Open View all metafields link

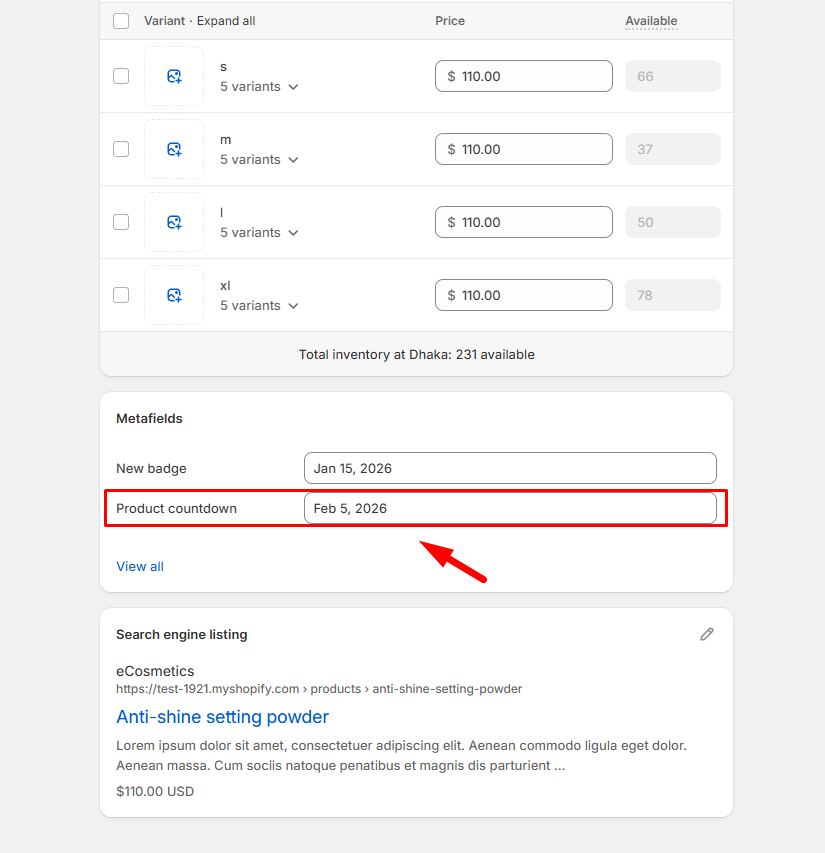pos(140,566)
